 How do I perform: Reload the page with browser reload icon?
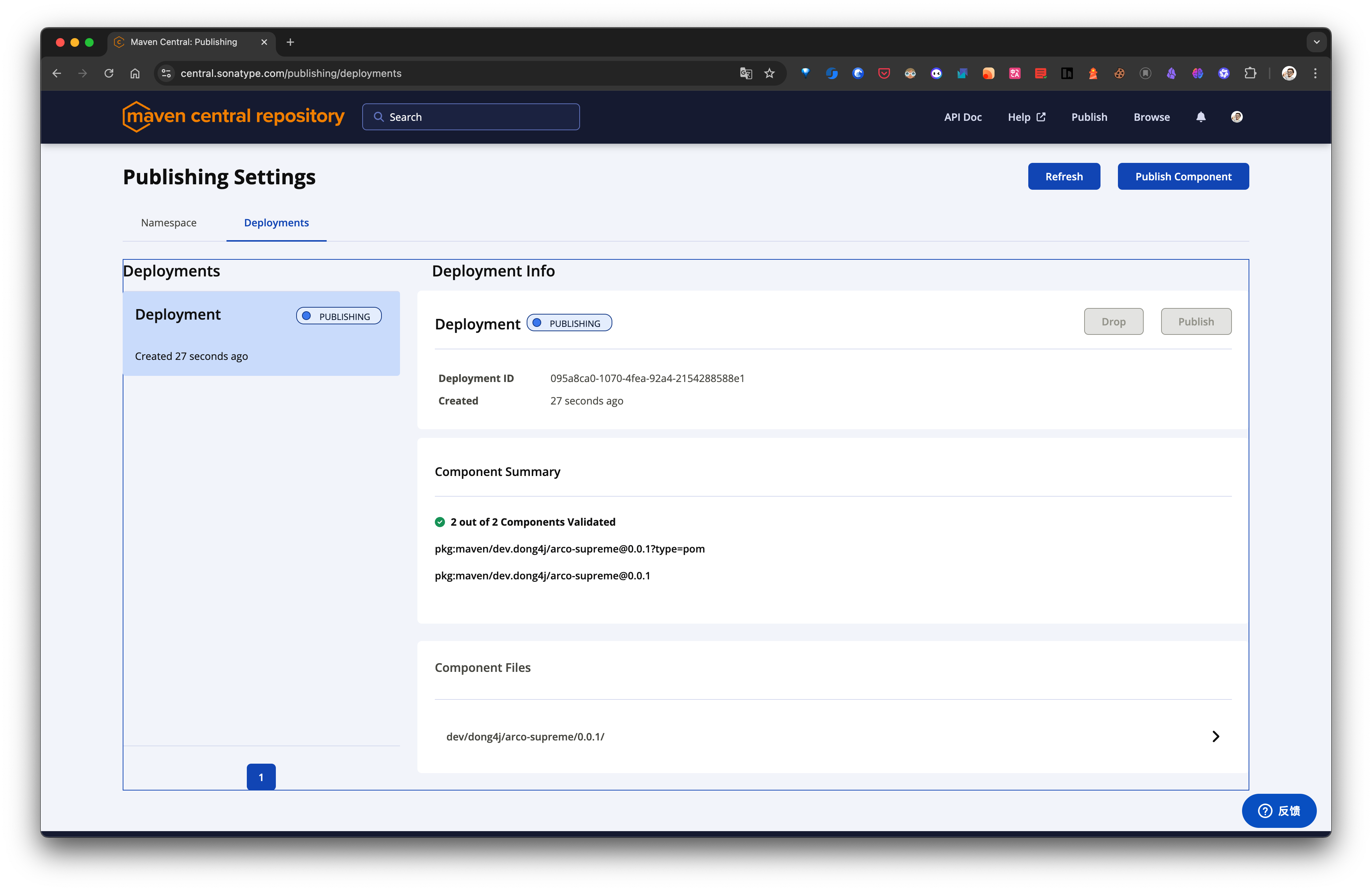(109, 73)
